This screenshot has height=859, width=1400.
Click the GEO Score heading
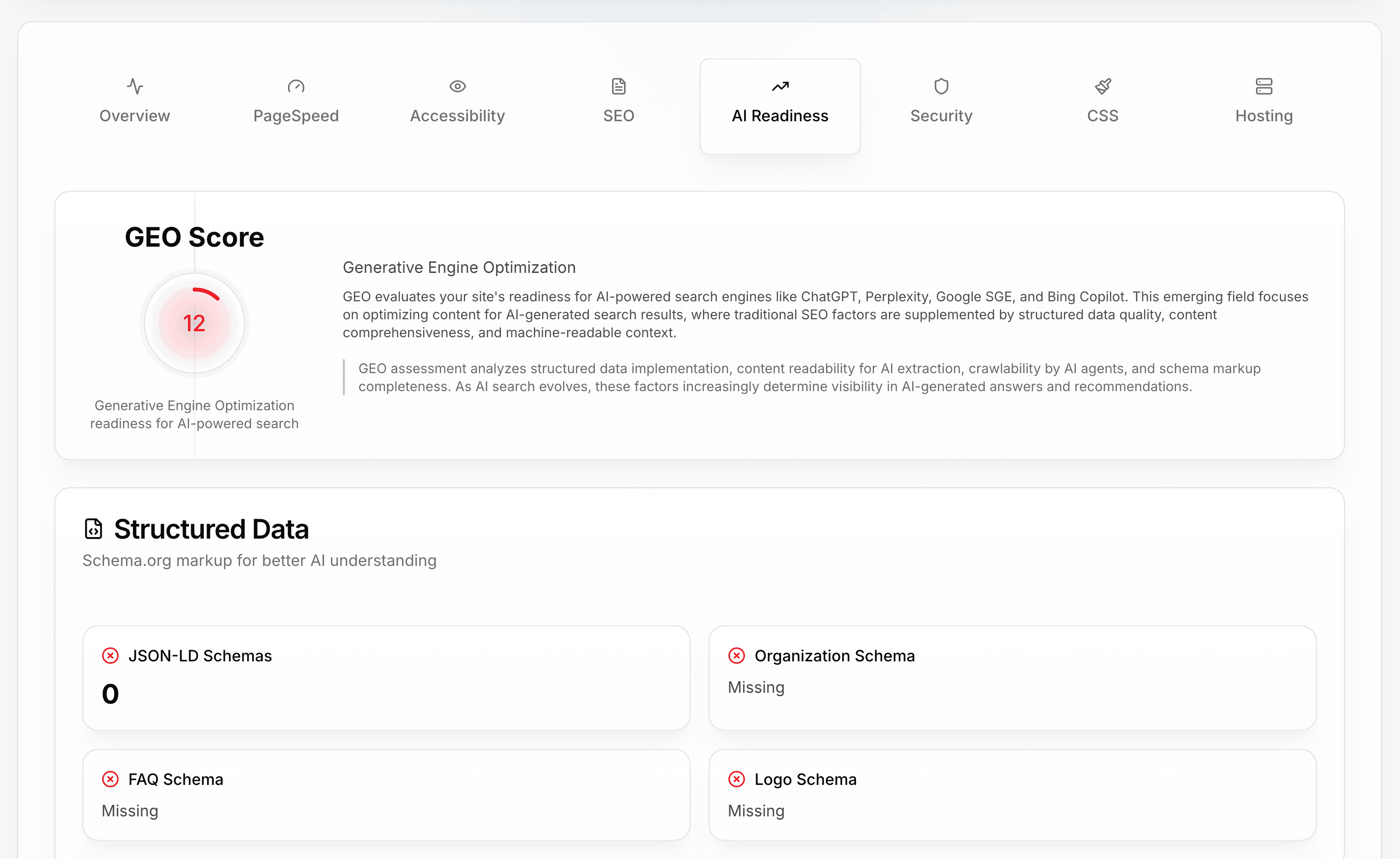(194, 237)
